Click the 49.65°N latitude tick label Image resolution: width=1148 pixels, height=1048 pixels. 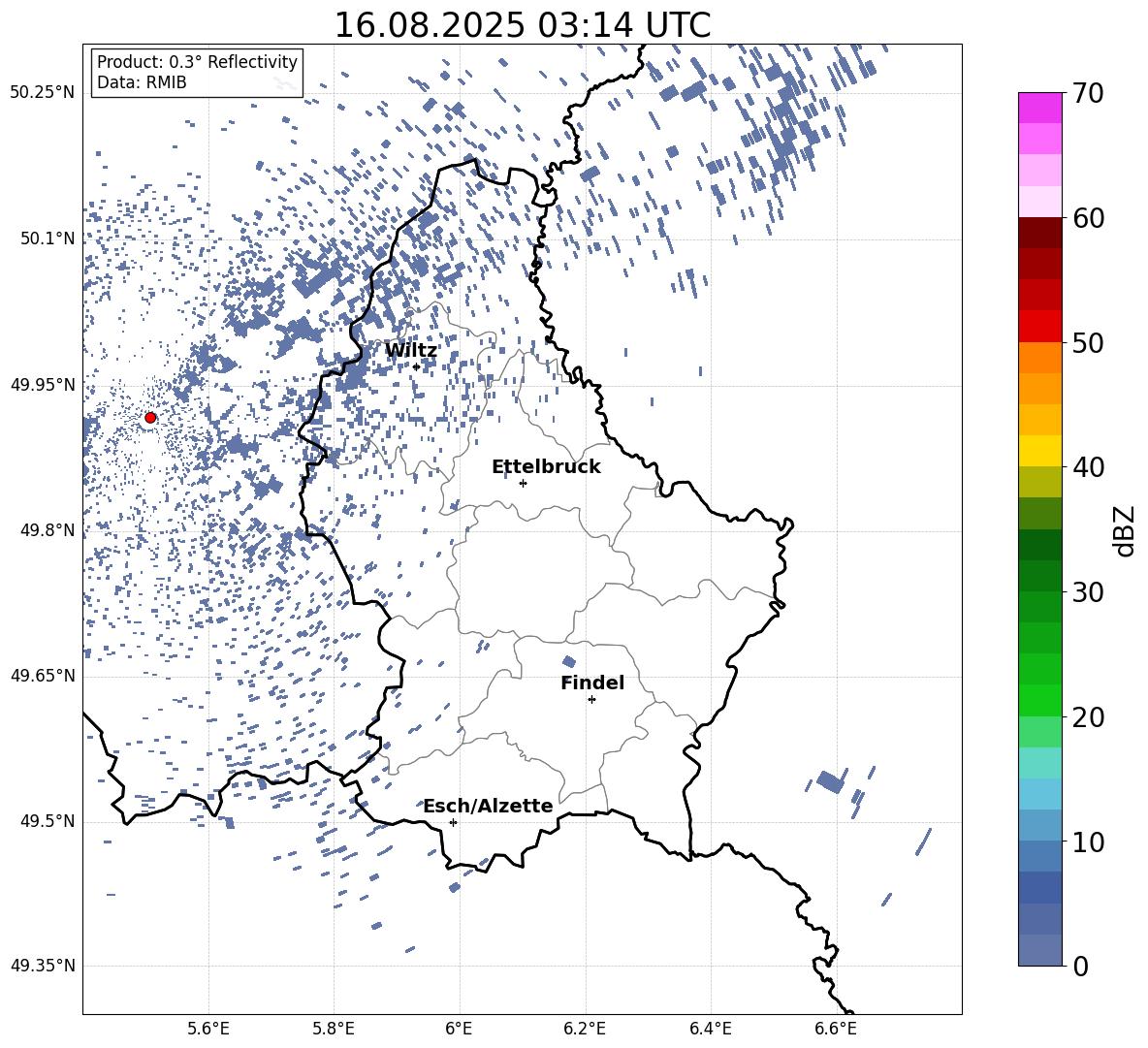[x=43, y=676]
